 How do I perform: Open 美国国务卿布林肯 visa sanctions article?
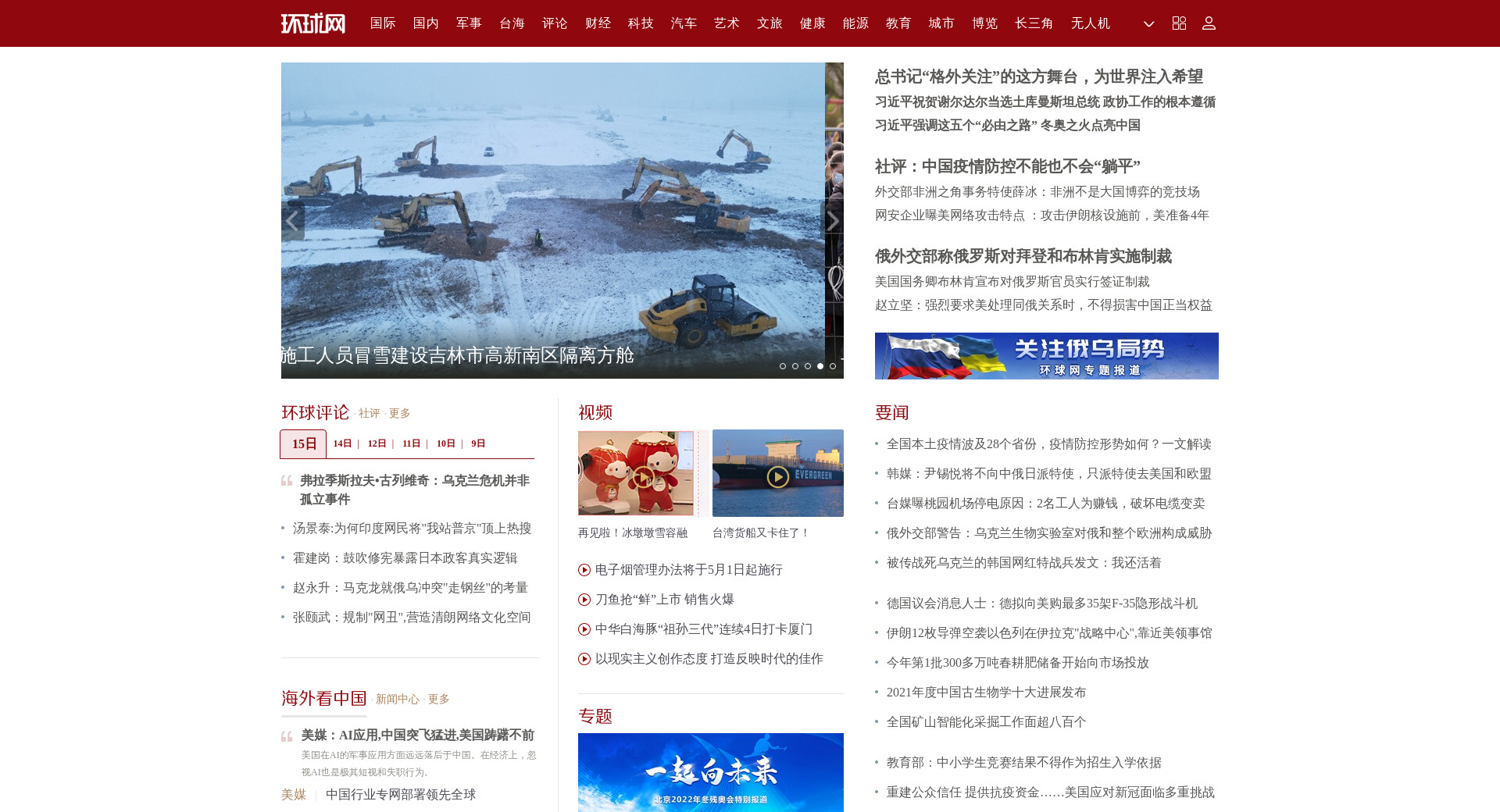click(1012, 282)
